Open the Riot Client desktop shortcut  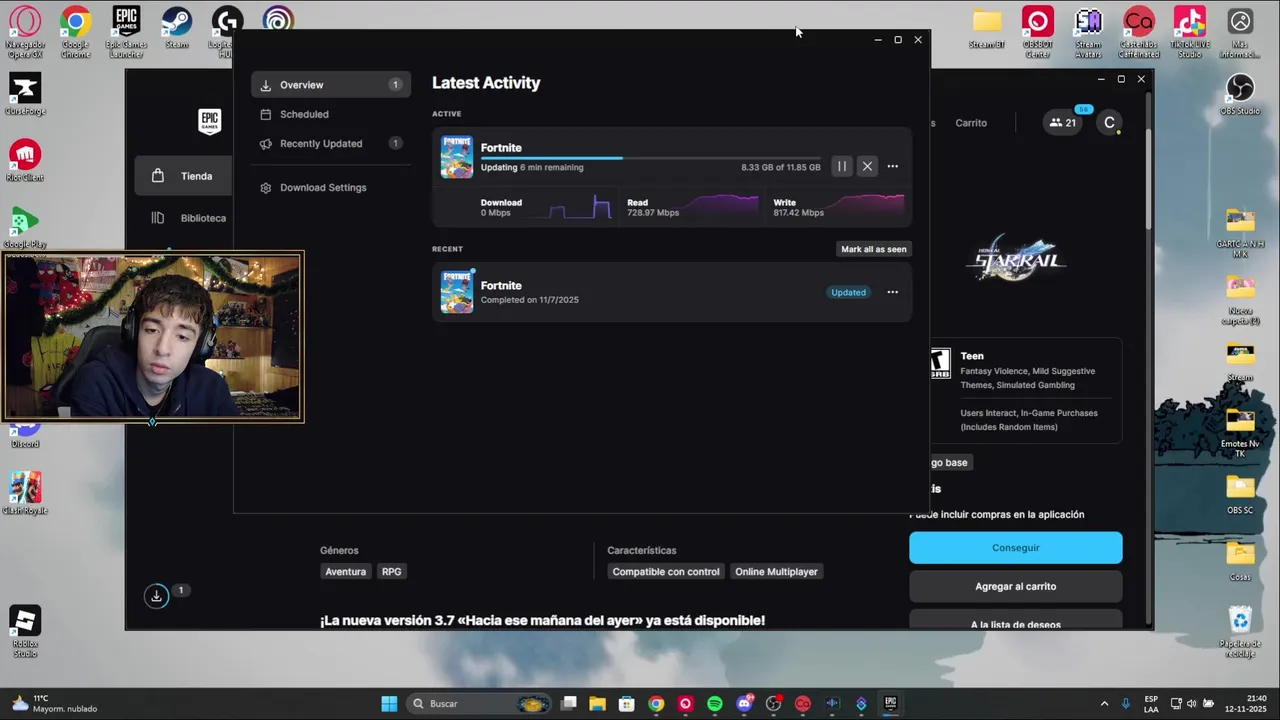[x=25, y=161]
